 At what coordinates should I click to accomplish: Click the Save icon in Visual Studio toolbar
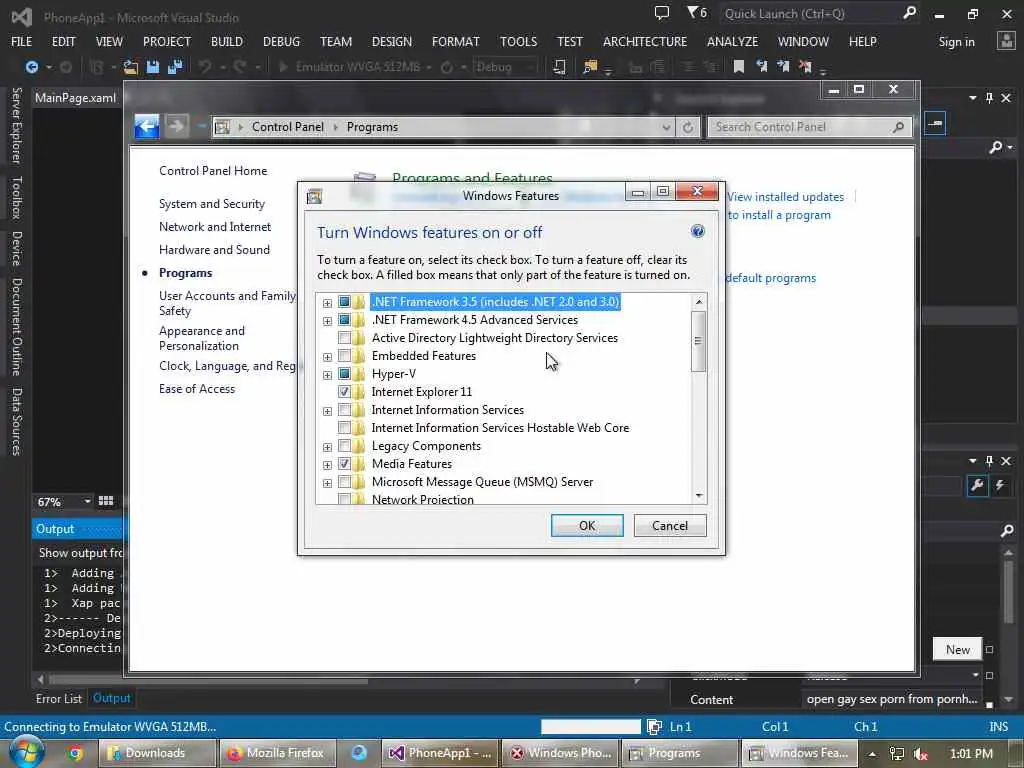[153, 67]
